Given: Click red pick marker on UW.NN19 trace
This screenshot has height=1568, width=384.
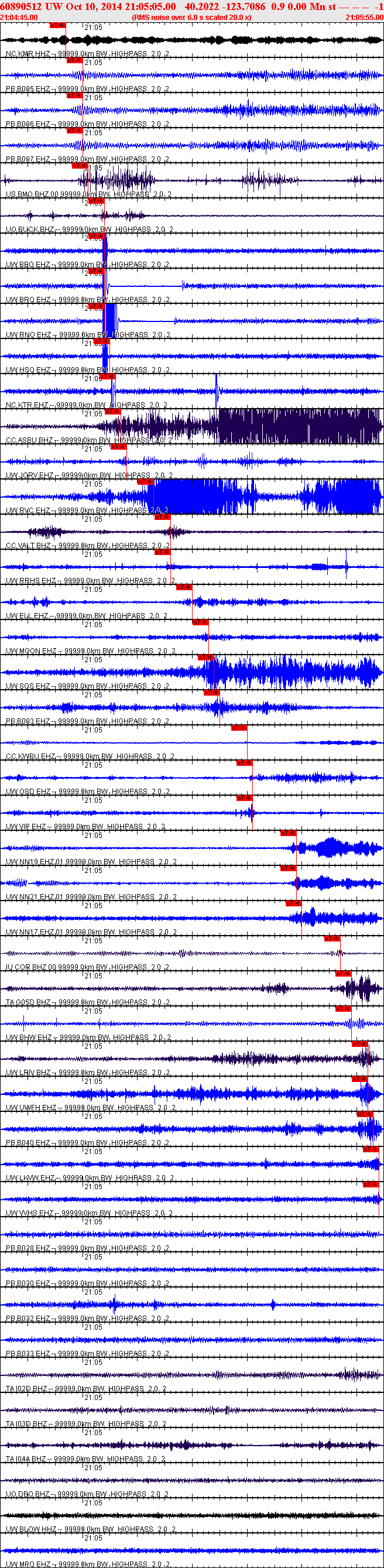Looking at the screenshot, I should coord(289,833).
